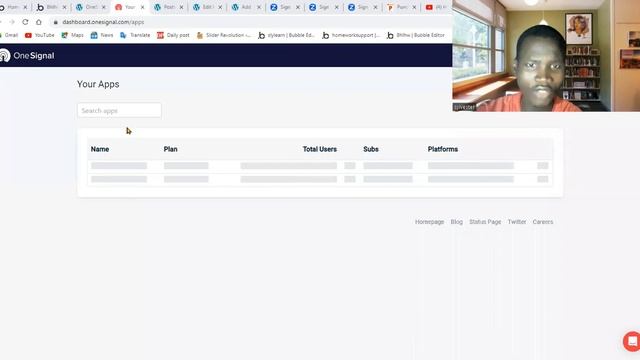Open the Twitter footer link
The height and width of the screenshot is (360, 640).
[x=517, y=222]
